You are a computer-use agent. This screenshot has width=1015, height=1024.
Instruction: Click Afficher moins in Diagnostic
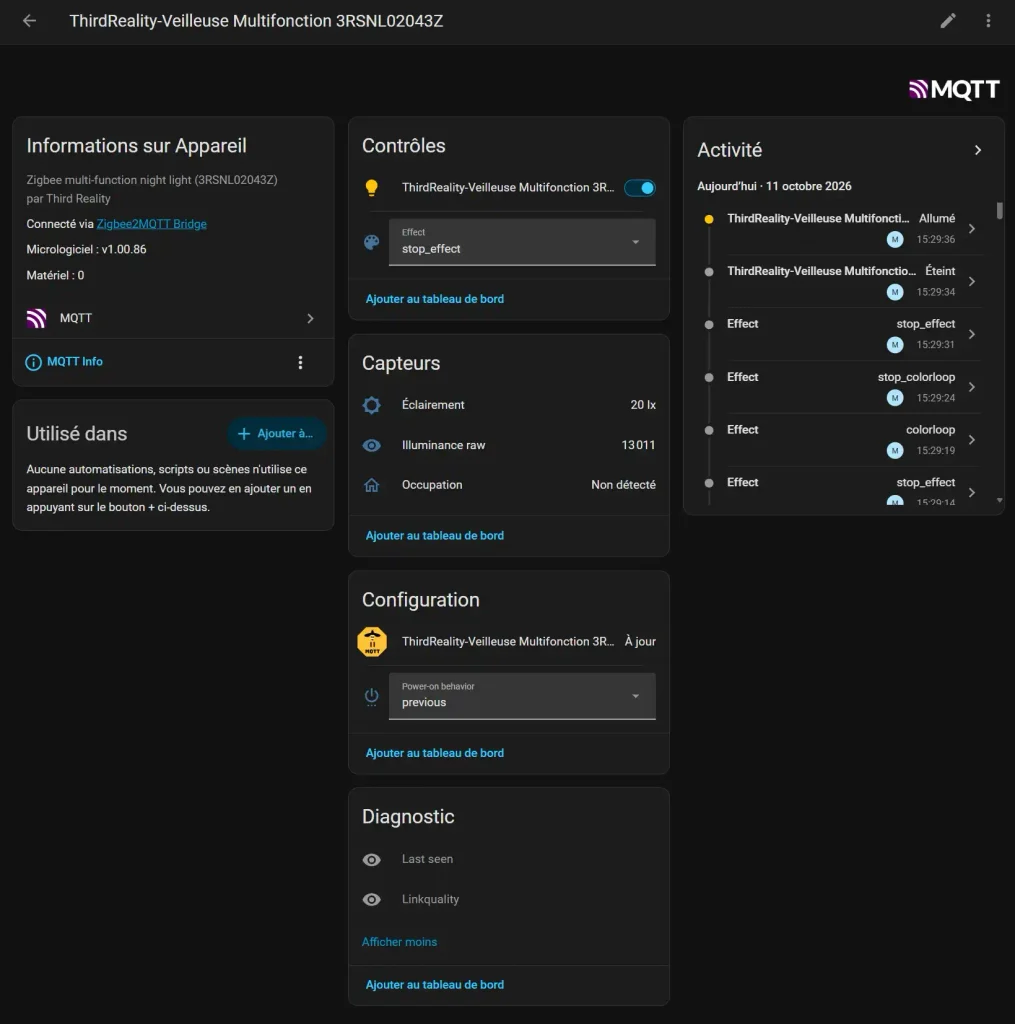point(400,942)
